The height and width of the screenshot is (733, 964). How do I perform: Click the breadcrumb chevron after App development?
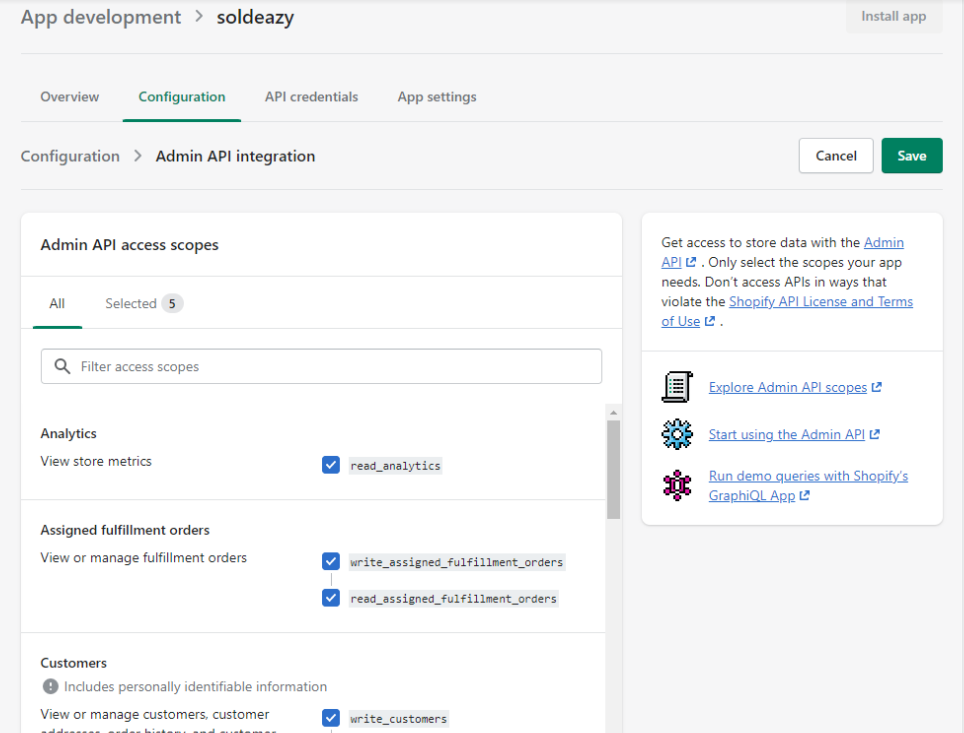click(x=199, y=17)
